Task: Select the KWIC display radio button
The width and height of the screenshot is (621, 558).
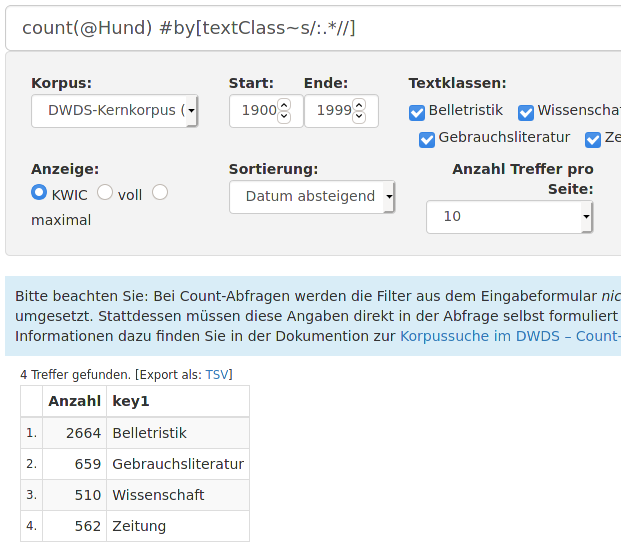Action: pyautogui.click(x=39, y=192)
